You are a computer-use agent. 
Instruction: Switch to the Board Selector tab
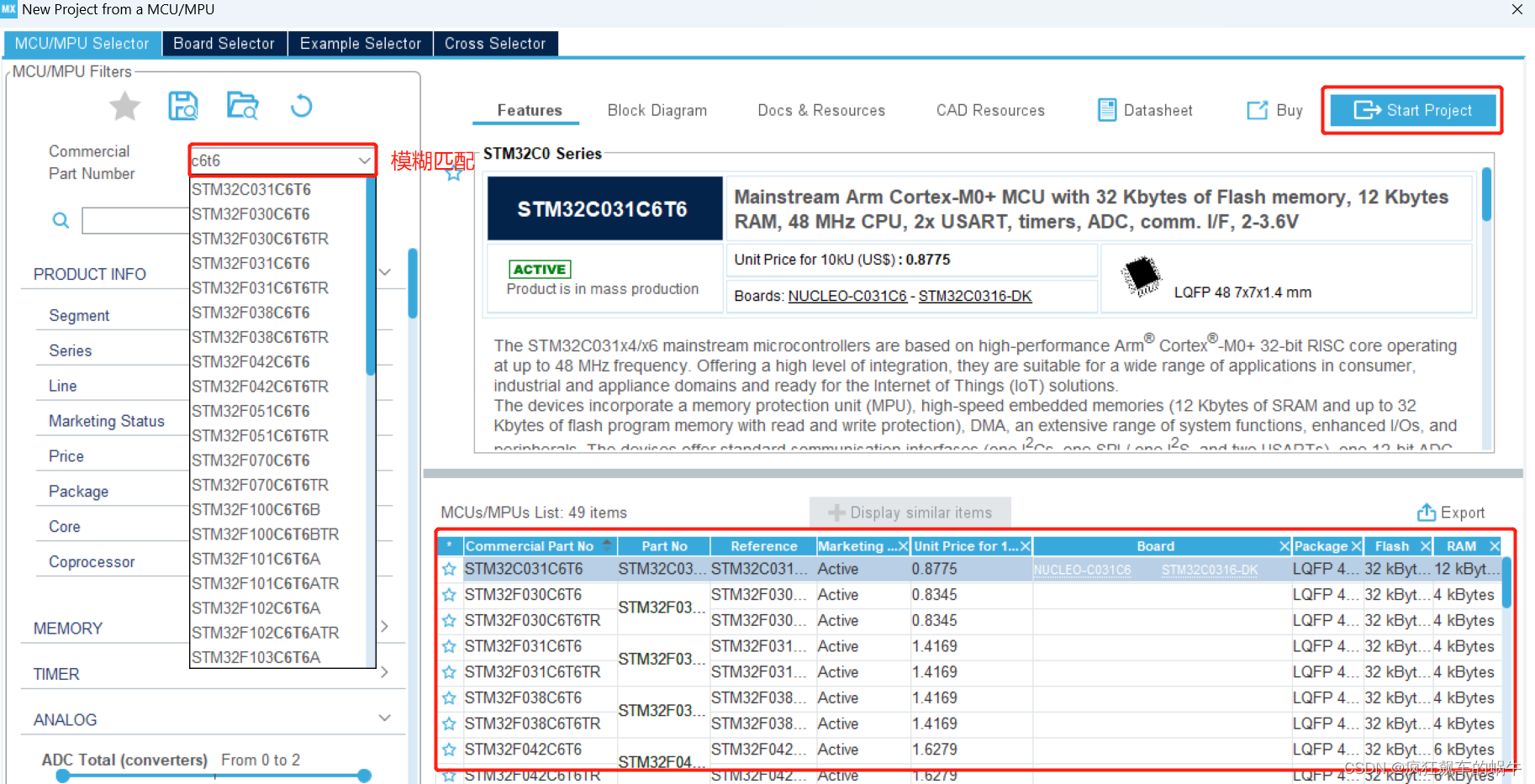224,44
